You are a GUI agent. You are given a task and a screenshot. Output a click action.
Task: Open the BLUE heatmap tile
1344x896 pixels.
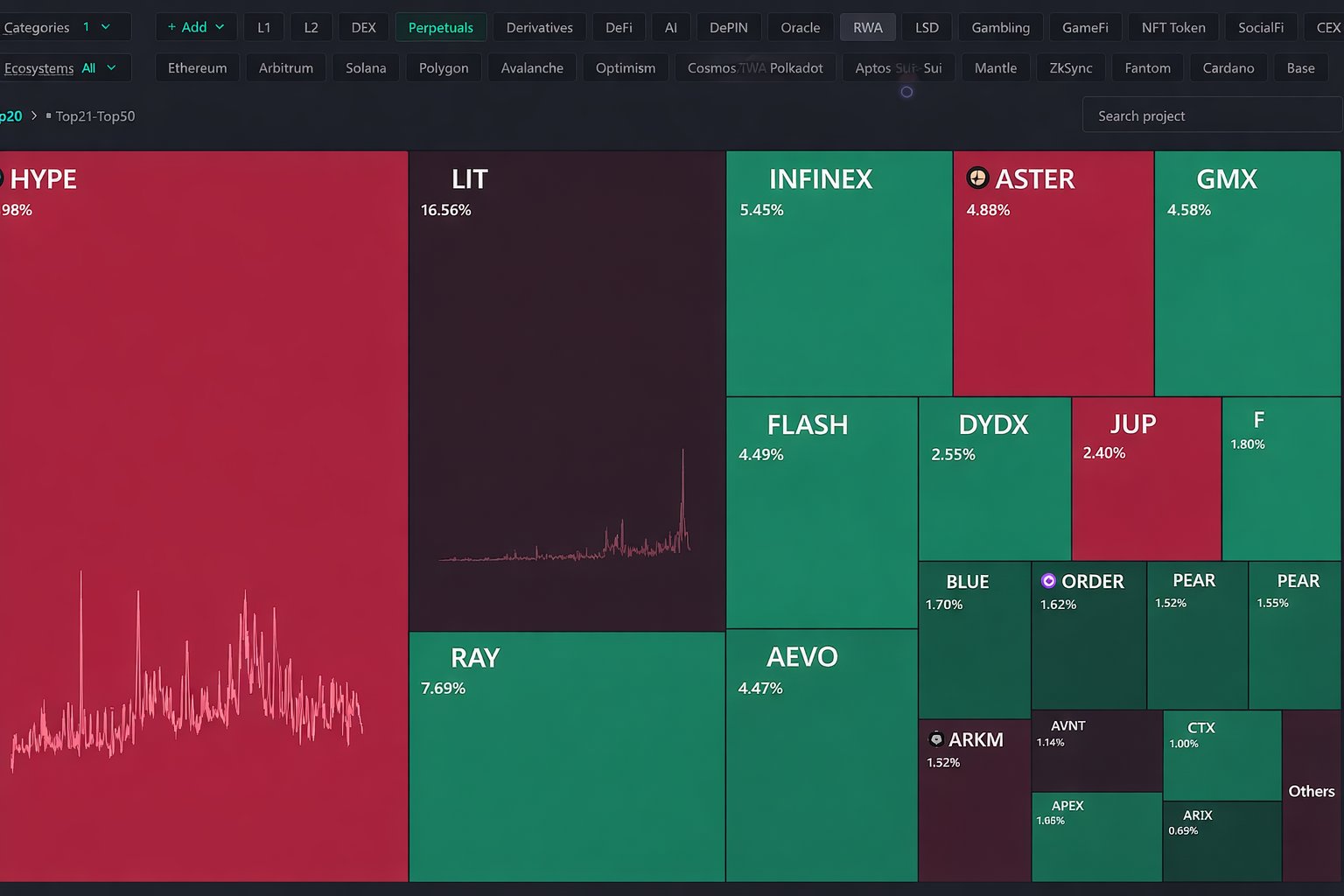pos(975,640)
